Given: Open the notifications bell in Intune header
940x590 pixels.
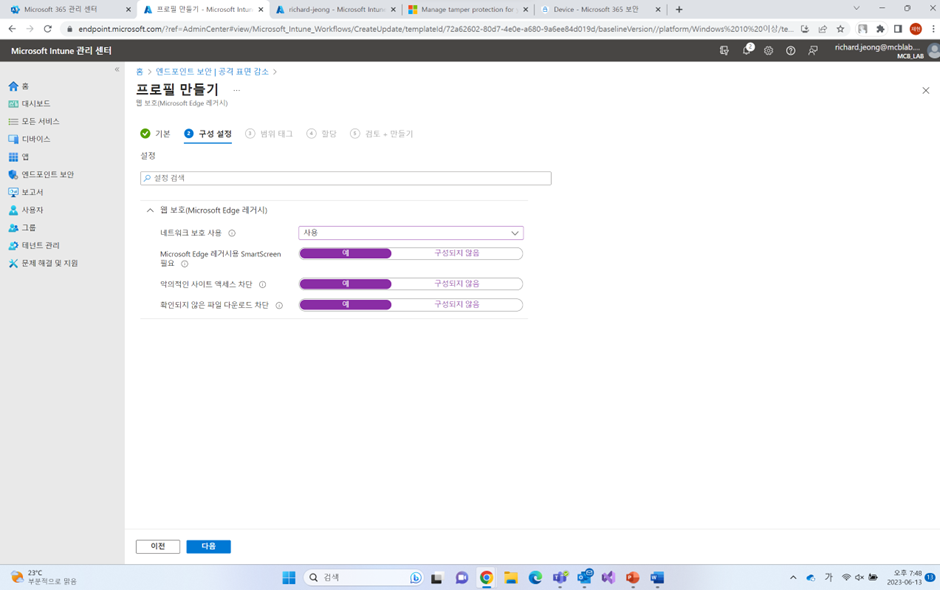Looking at the screenshot, I should point(746,50).
